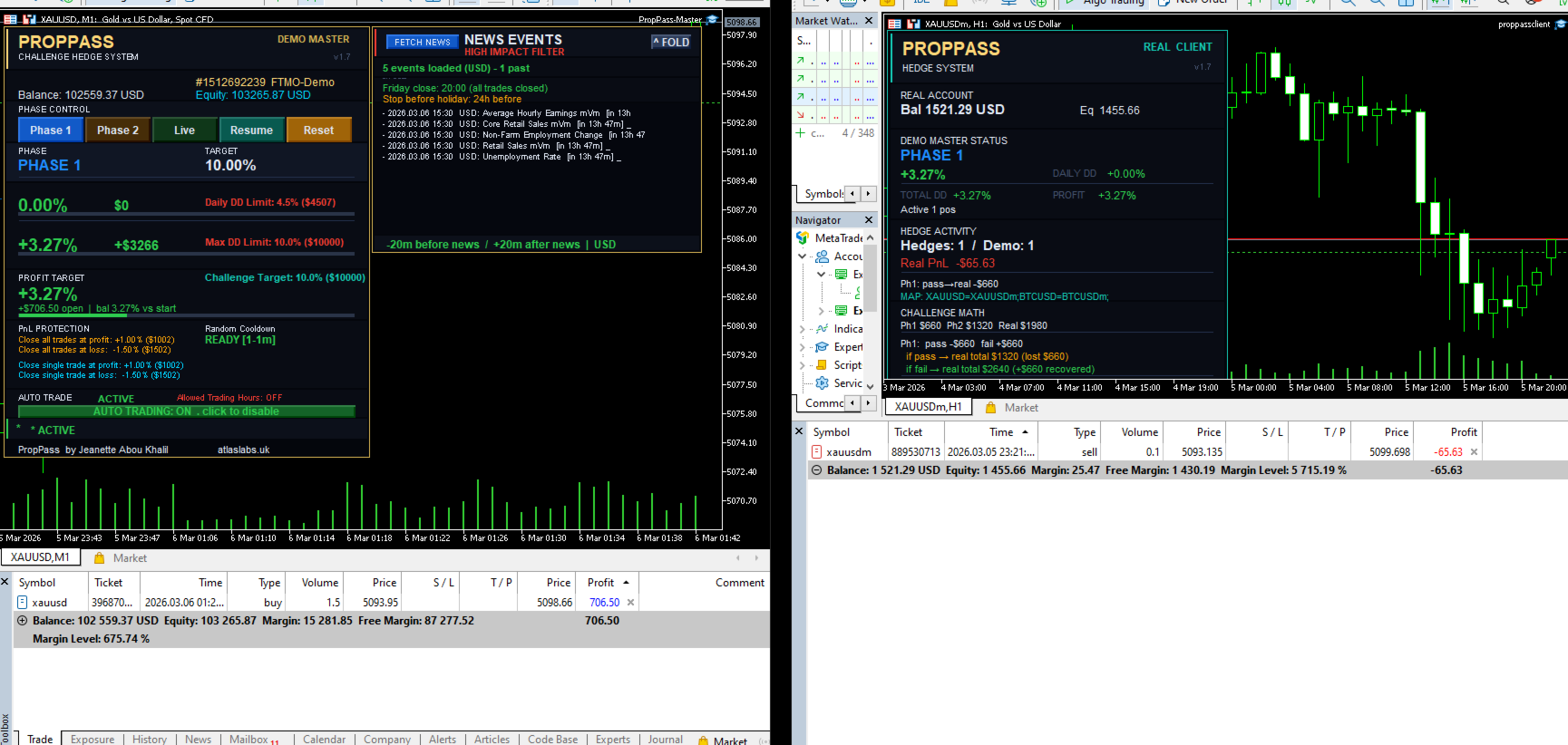Close the Toolbox beside the xauusdm sell table
The width and height of the screenshot is (1568, 745).
[799, 431]
